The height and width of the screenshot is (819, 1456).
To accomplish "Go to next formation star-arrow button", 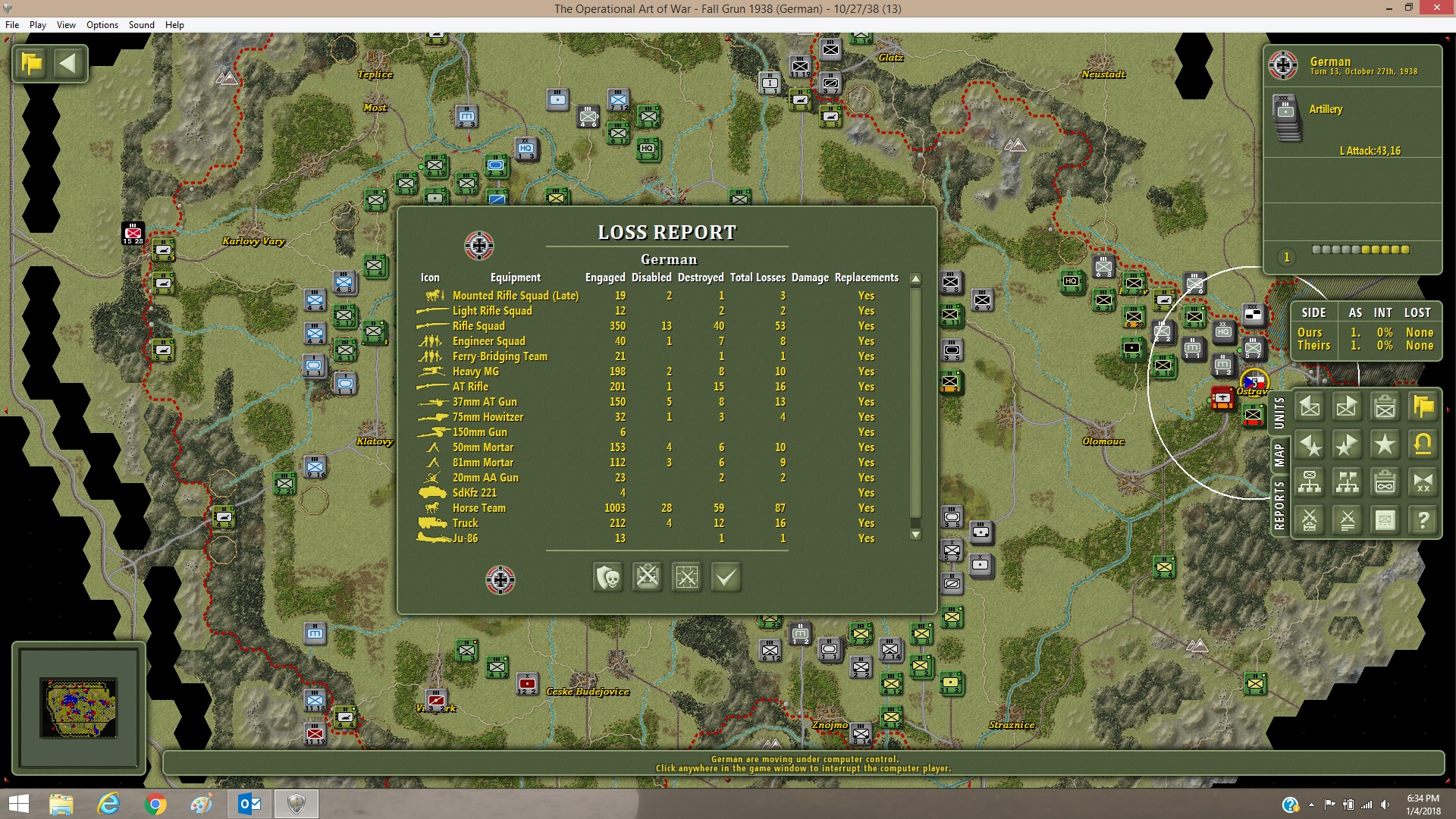I will tap(1347, 445).
